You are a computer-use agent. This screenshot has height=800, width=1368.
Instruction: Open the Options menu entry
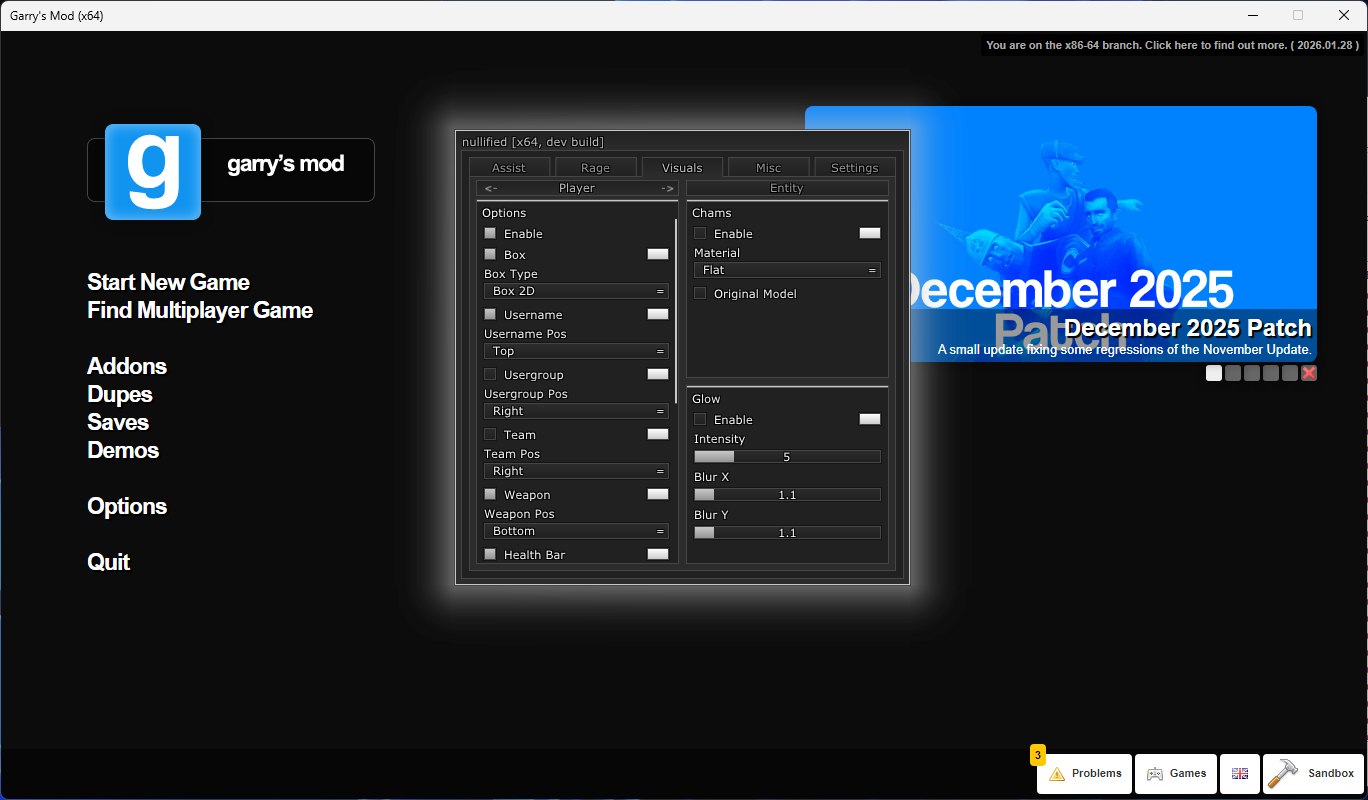127,506
